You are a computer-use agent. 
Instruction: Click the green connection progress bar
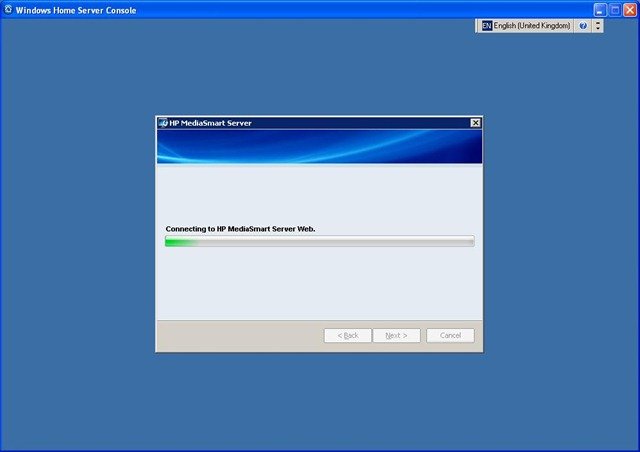pos(320,241)
